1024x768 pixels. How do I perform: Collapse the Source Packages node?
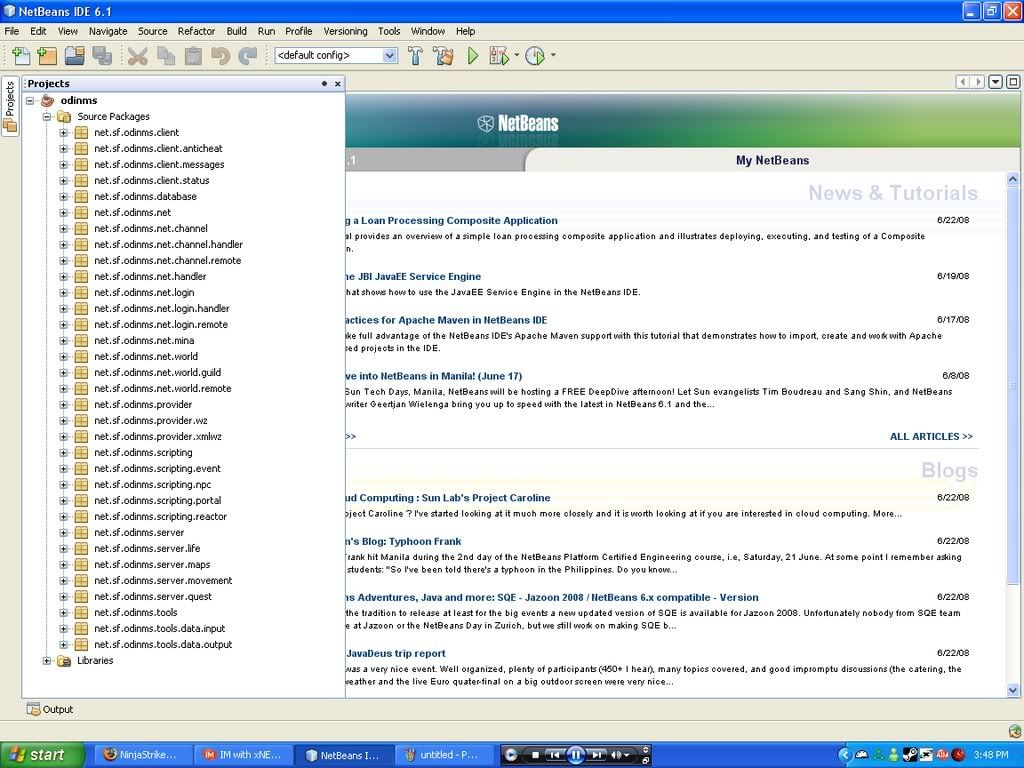[47, 117]
